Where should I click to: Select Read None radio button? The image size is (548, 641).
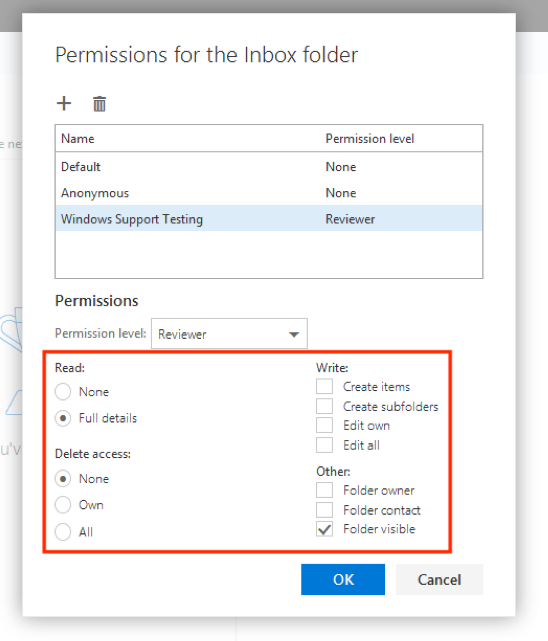pos(63,392)
